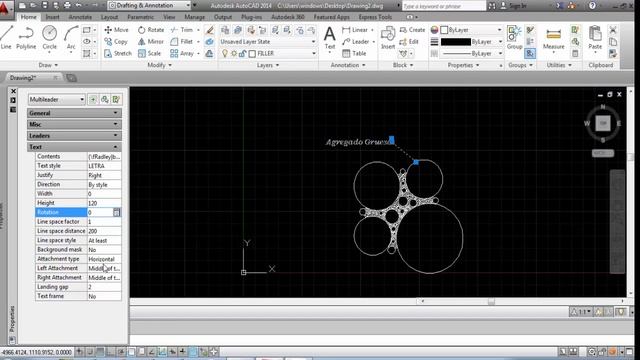Select the Polyline tool

pyautogui.click(x=26, y=37)
